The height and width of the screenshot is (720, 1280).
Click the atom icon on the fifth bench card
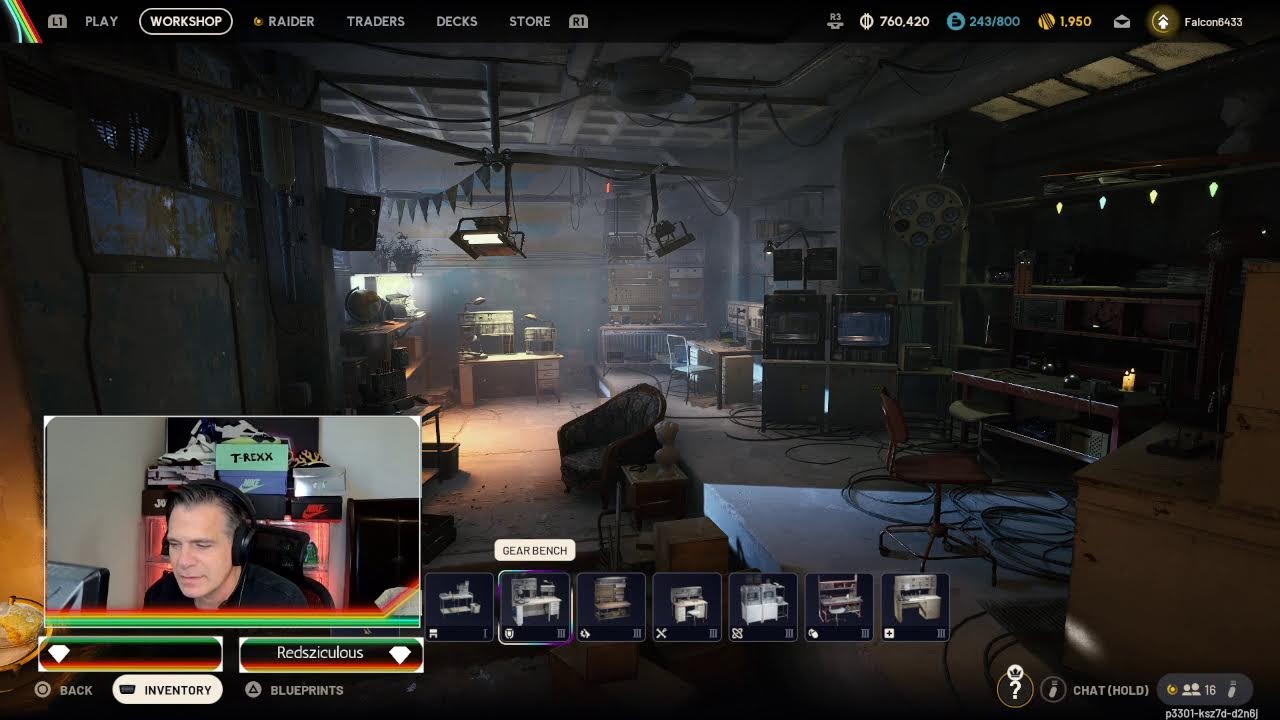737,633
